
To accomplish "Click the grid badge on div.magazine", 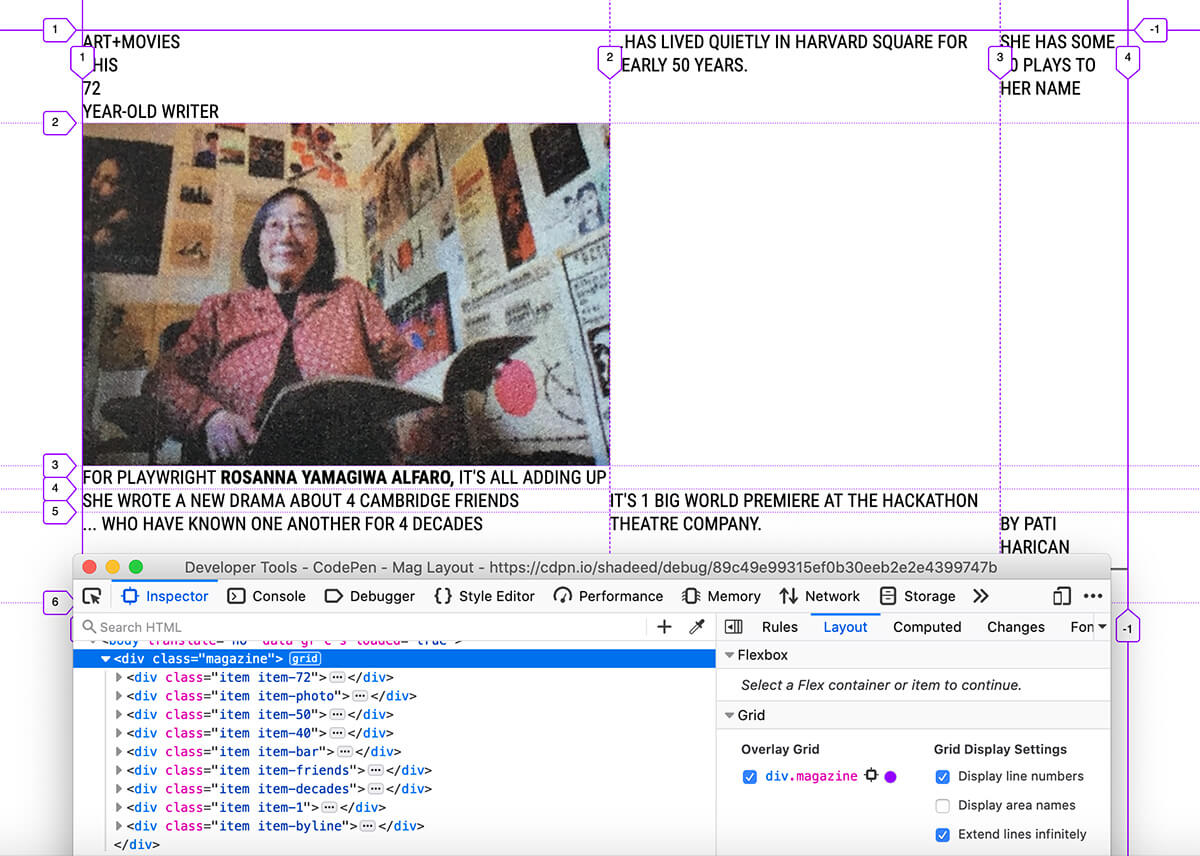I will click(305, 659).
